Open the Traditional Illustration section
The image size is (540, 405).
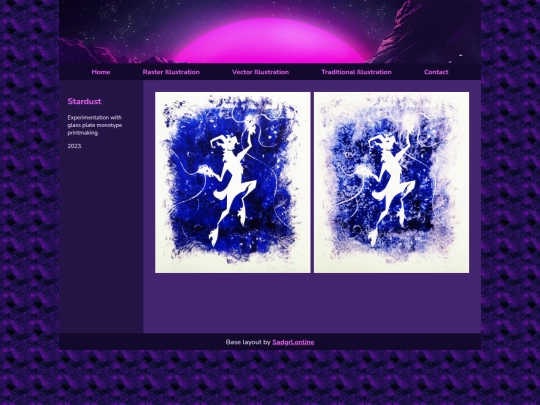(x=356, y=72)
